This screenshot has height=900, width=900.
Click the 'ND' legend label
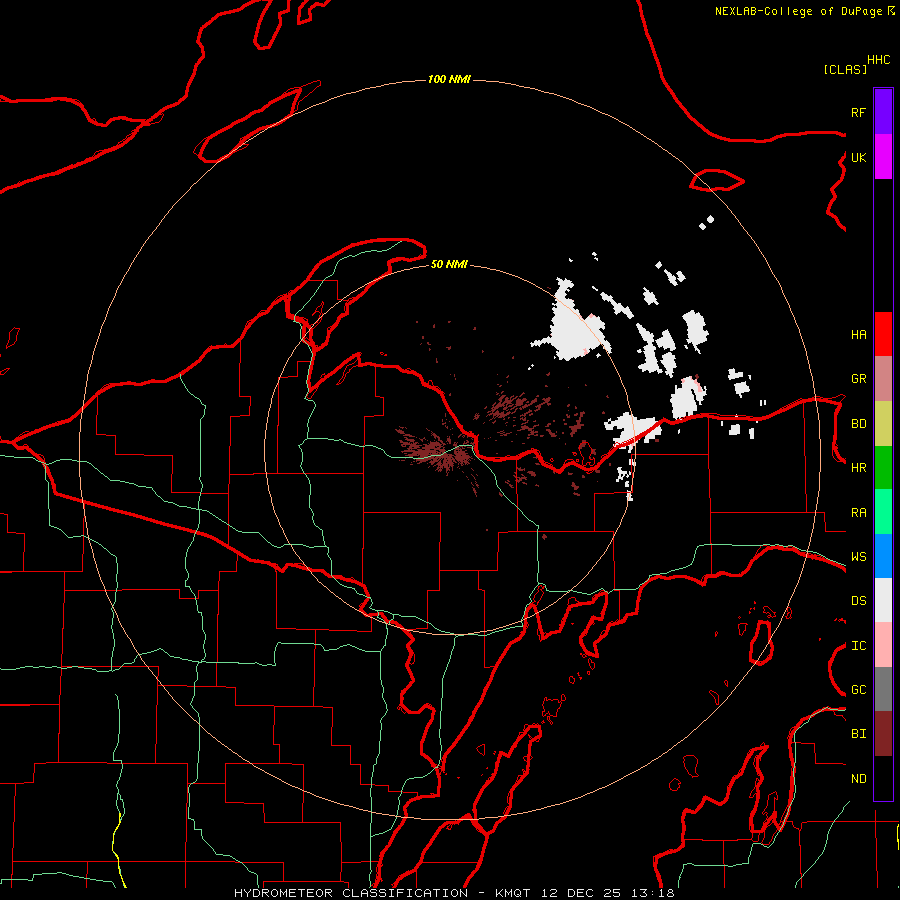[x=858, y=779]
